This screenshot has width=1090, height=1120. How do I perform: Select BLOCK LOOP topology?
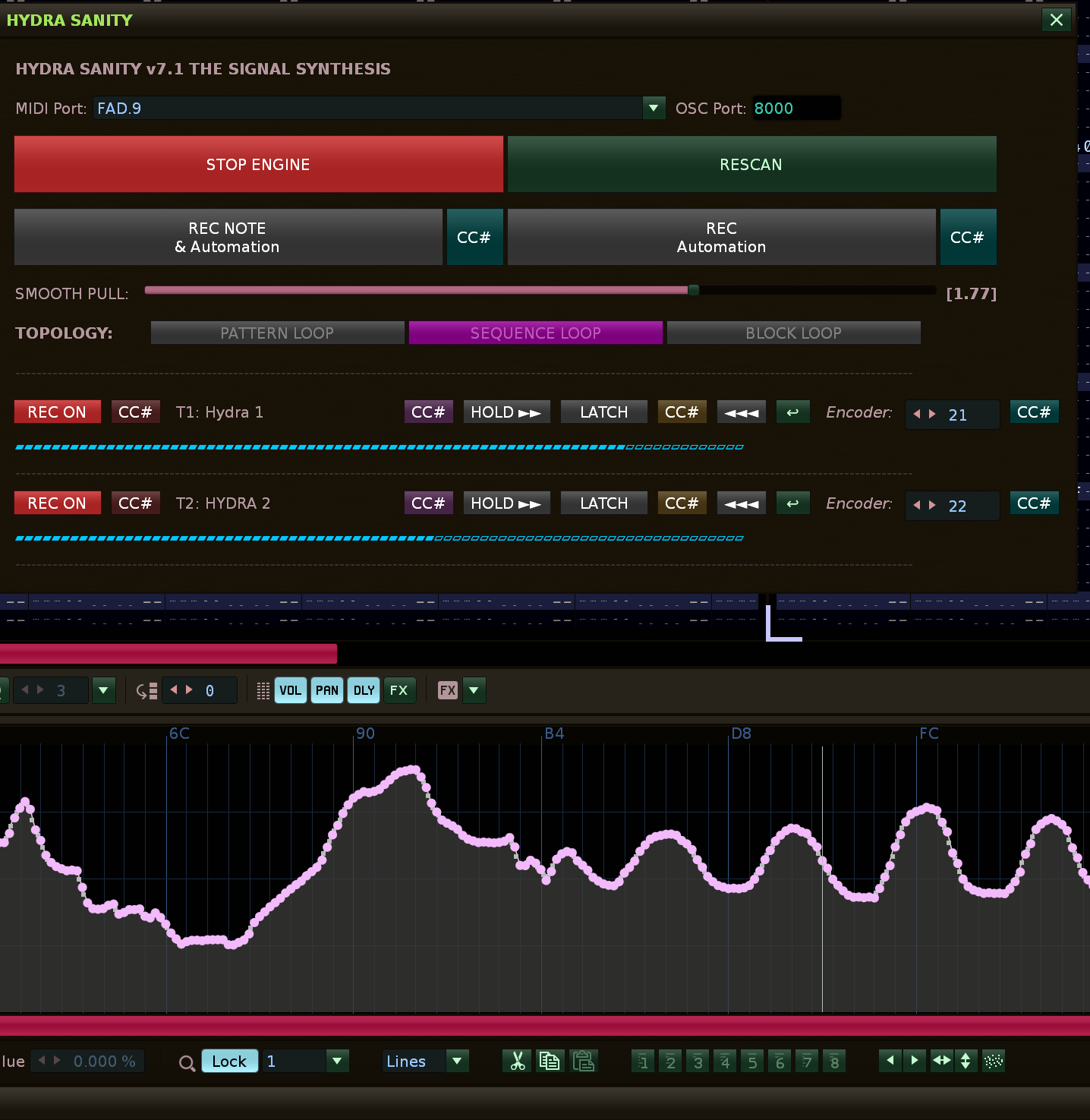click(x=793, y=333)
